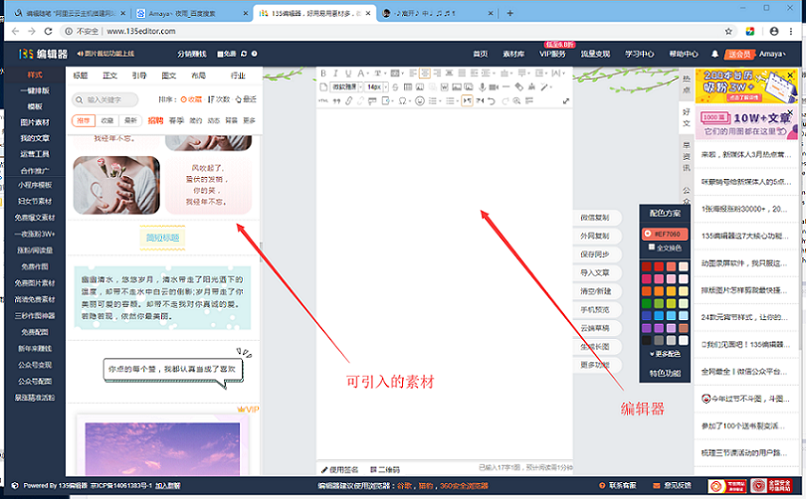The image size is (806, 499).
Task: Insert a blockquote with the quotes icon
Action: coord(337,101)
